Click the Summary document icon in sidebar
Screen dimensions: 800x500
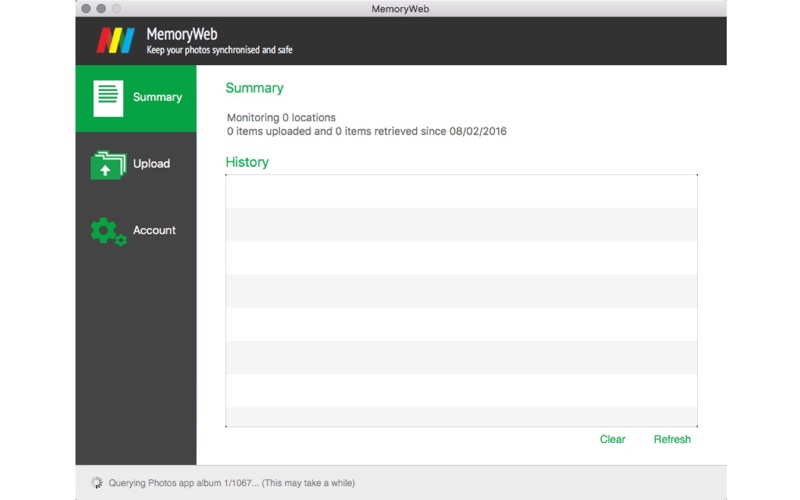click(108, 98)
